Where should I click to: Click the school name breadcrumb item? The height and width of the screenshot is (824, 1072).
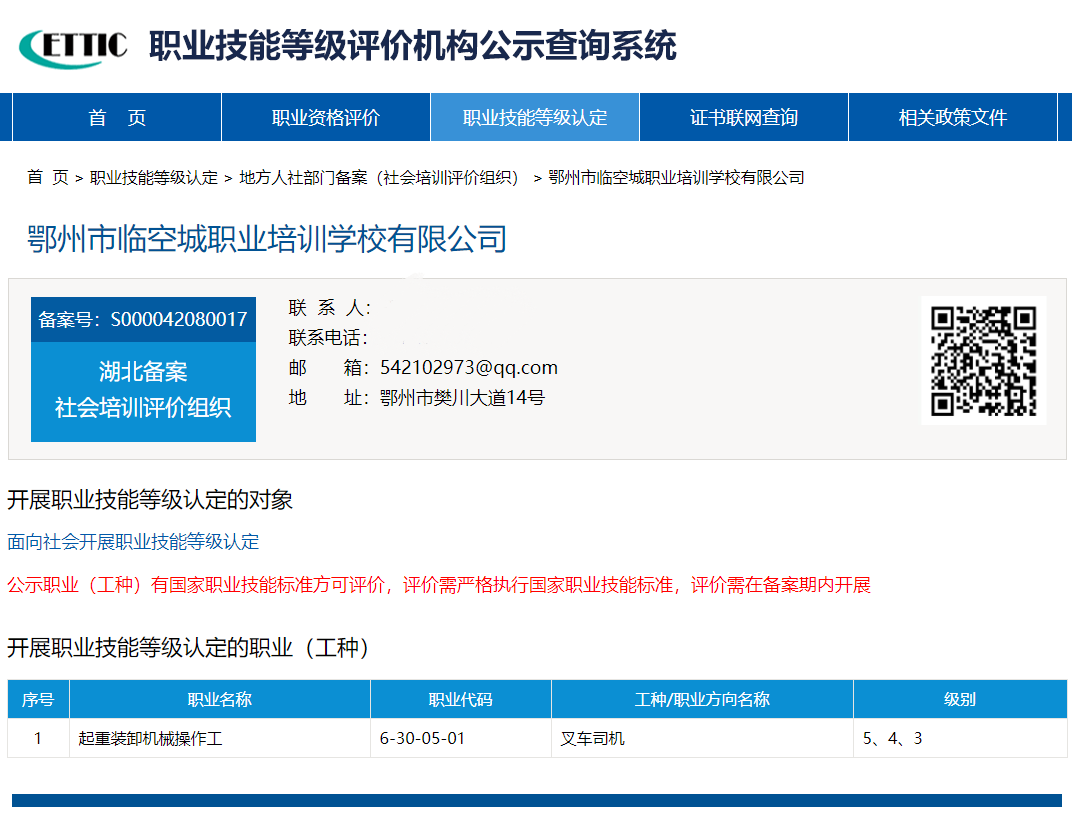point(676,178)
